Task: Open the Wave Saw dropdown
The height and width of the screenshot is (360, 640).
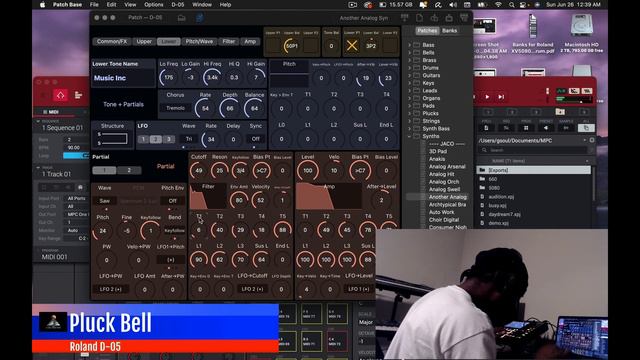Action: point(105,201)
